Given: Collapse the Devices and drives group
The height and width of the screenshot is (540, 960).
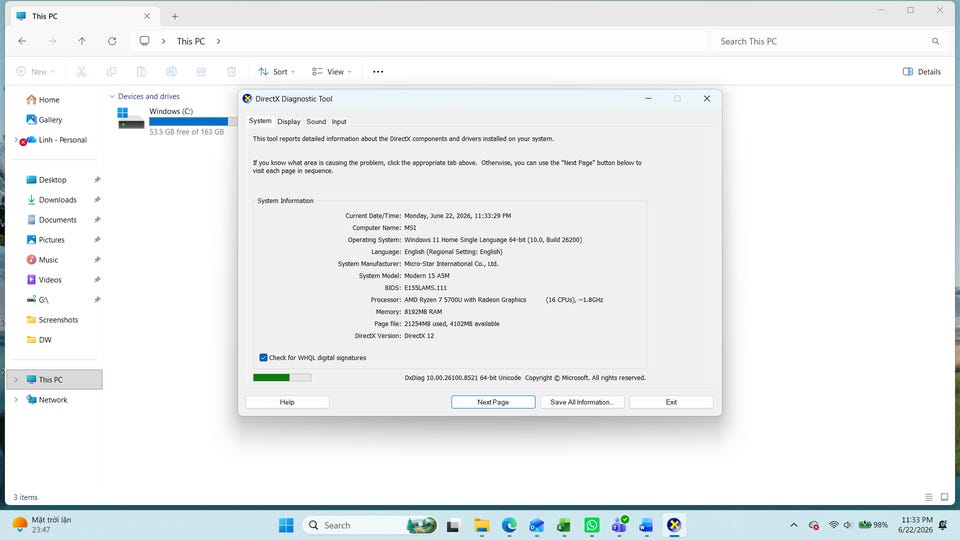Looking at the screenshot, I should (x=112, y=97).
